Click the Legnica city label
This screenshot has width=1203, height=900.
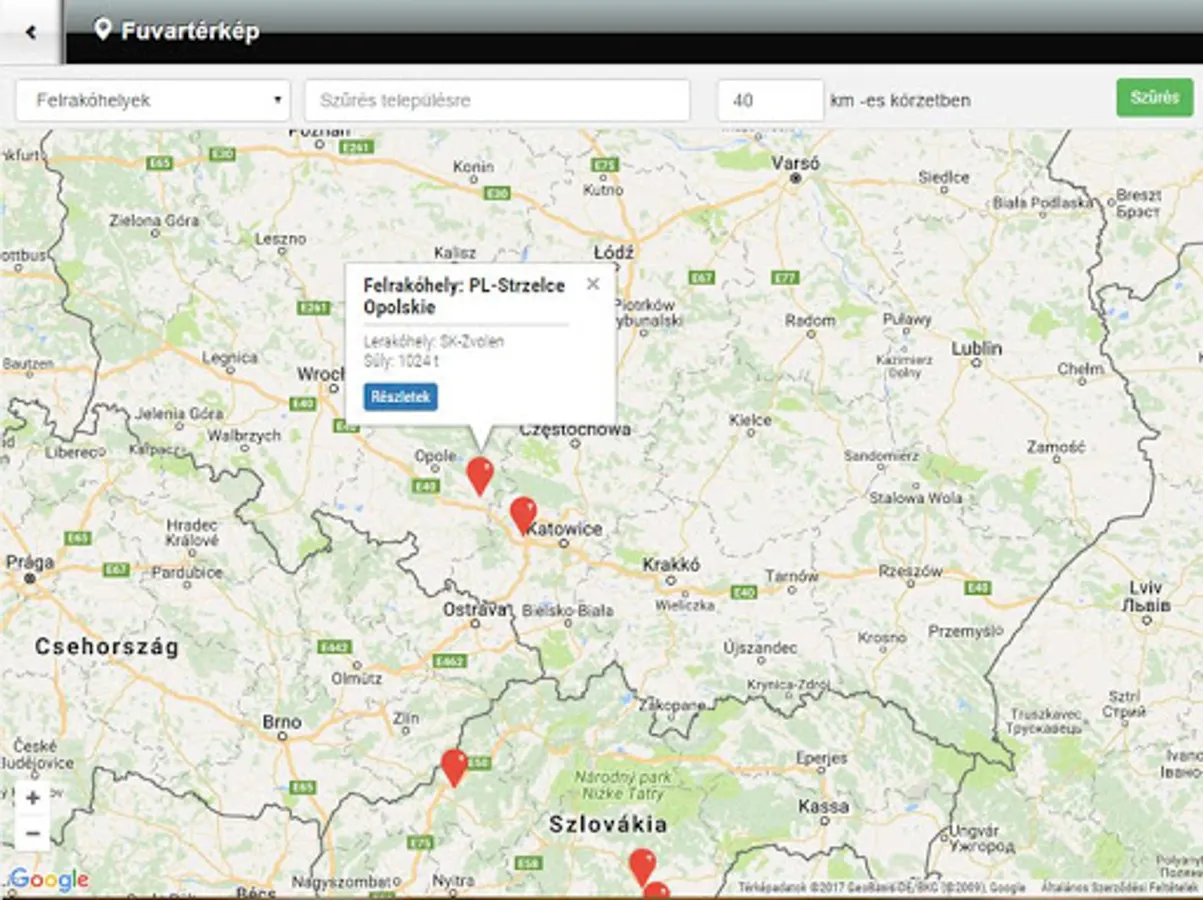tap(230, 357)
